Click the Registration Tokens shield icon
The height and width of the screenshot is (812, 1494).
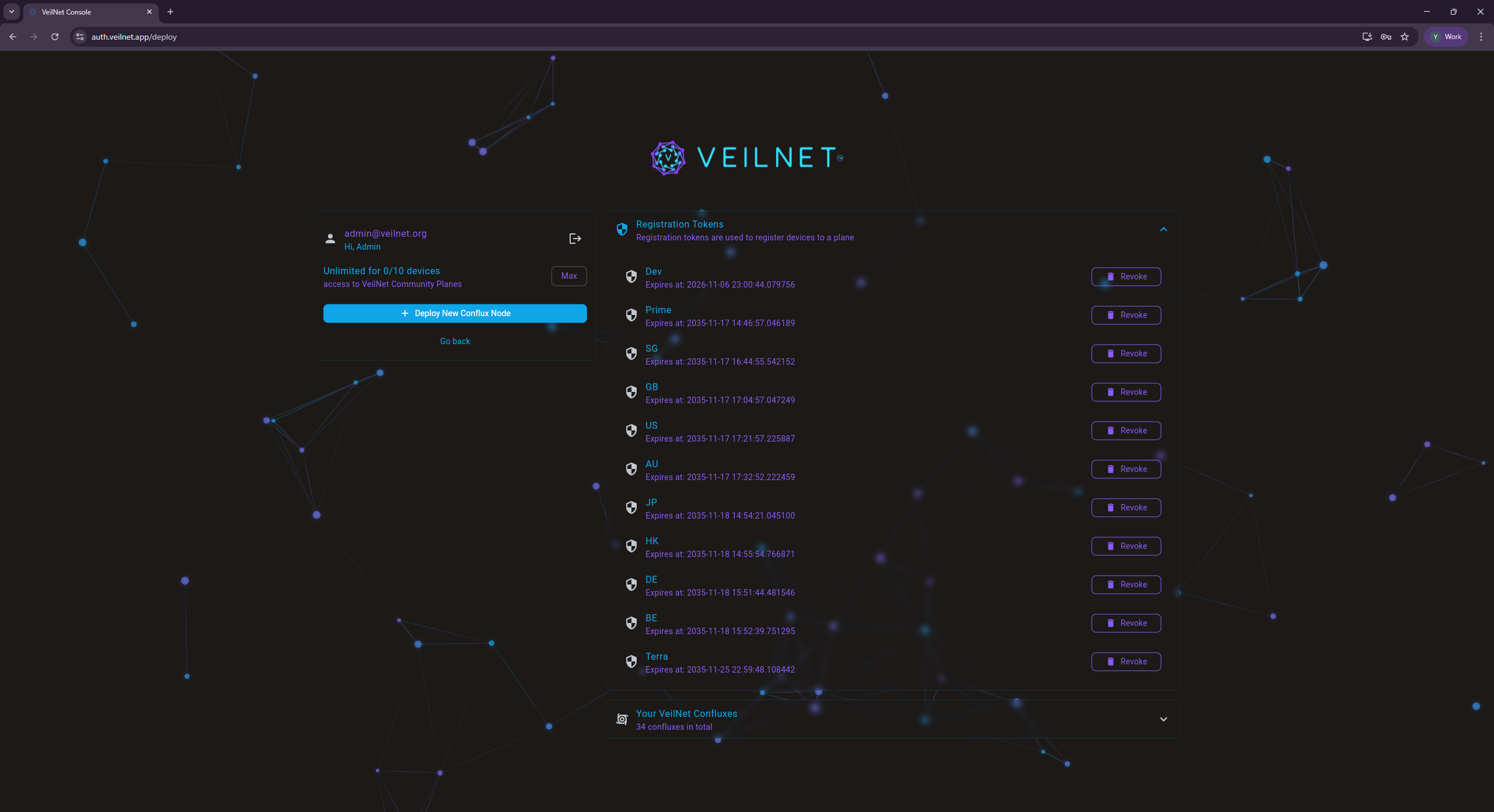[622, 229]
